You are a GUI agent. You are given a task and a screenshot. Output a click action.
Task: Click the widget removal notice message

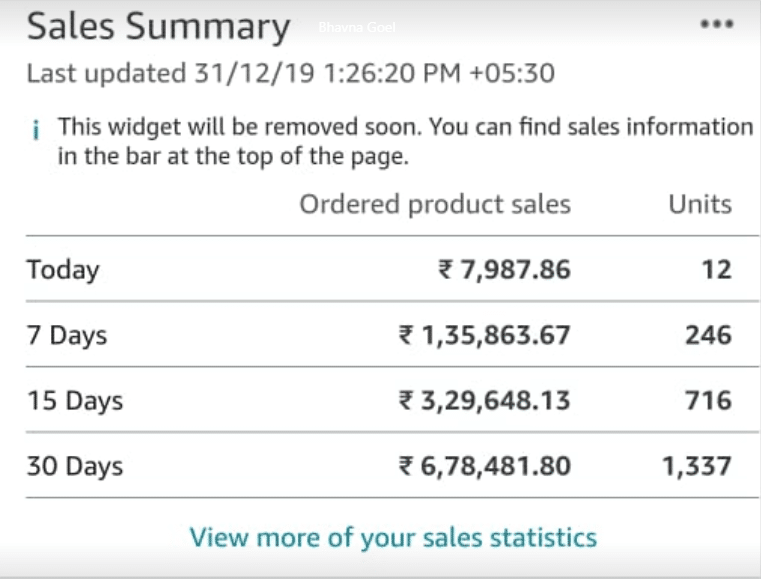pyautogui.click(x=406, y=142)
